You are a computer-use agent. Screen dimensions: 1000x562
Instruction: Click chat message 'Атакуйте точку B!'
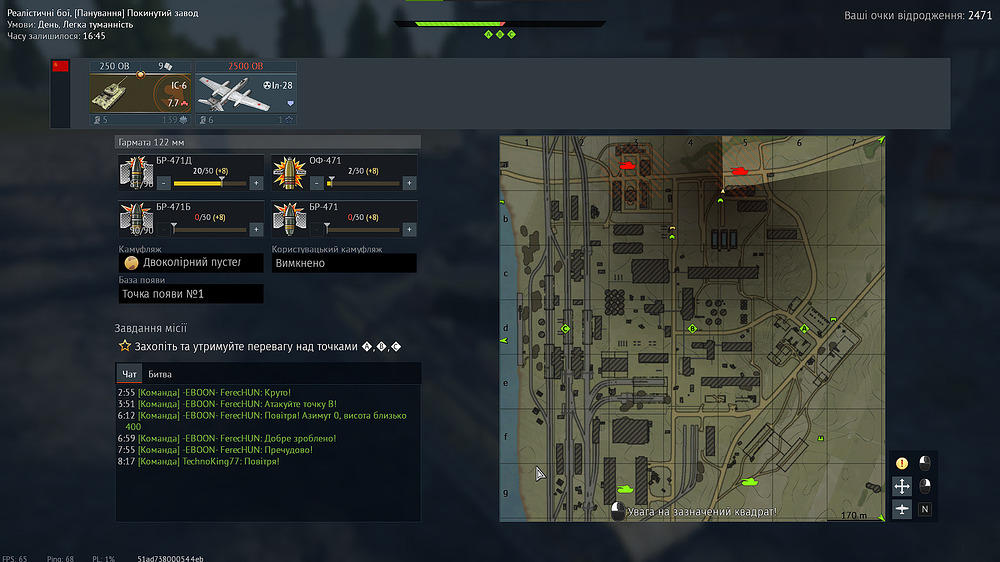click(x=227, y=404)
